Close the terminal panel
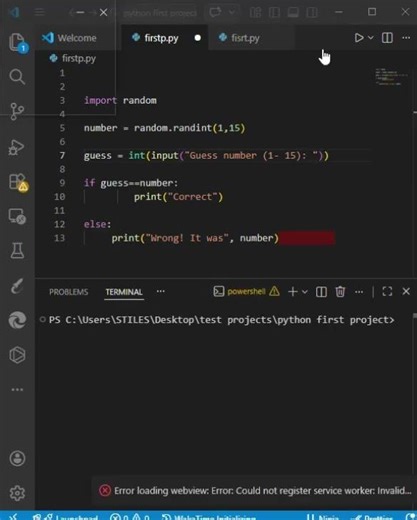417x520 pixels. 406,291
